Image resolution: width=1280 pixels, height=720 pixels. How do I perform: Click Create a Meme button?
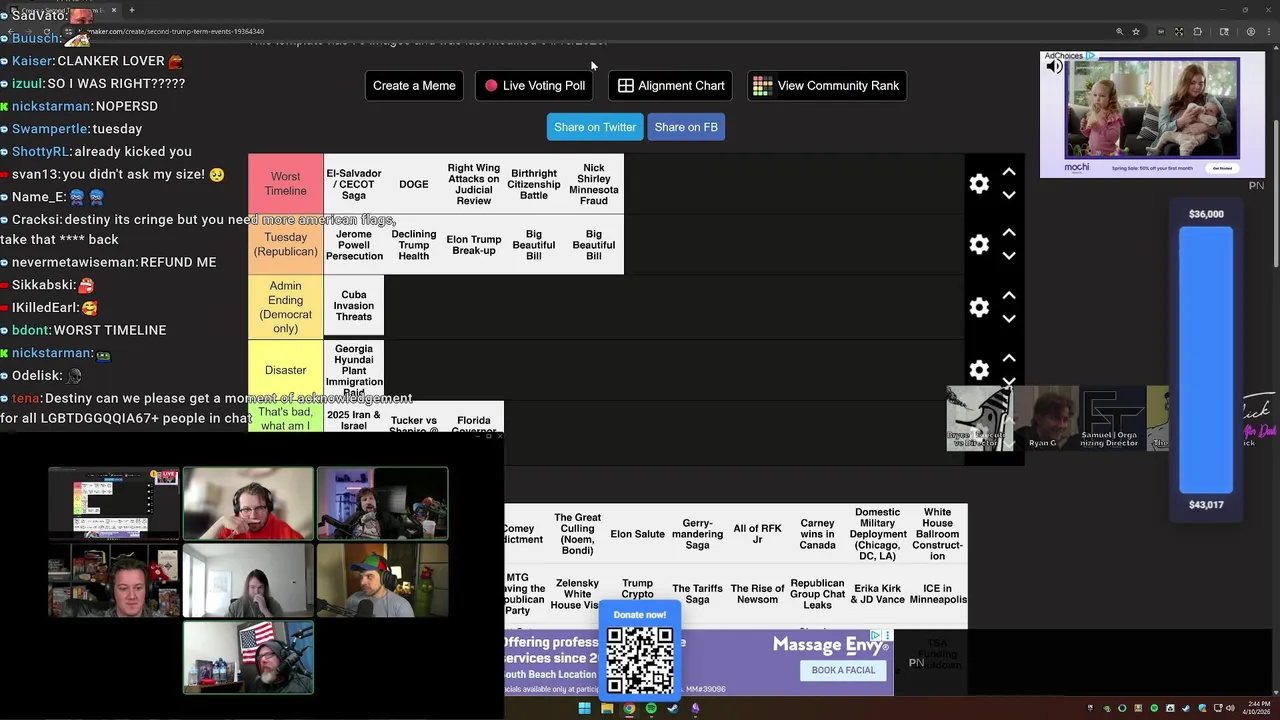[414, 85]
